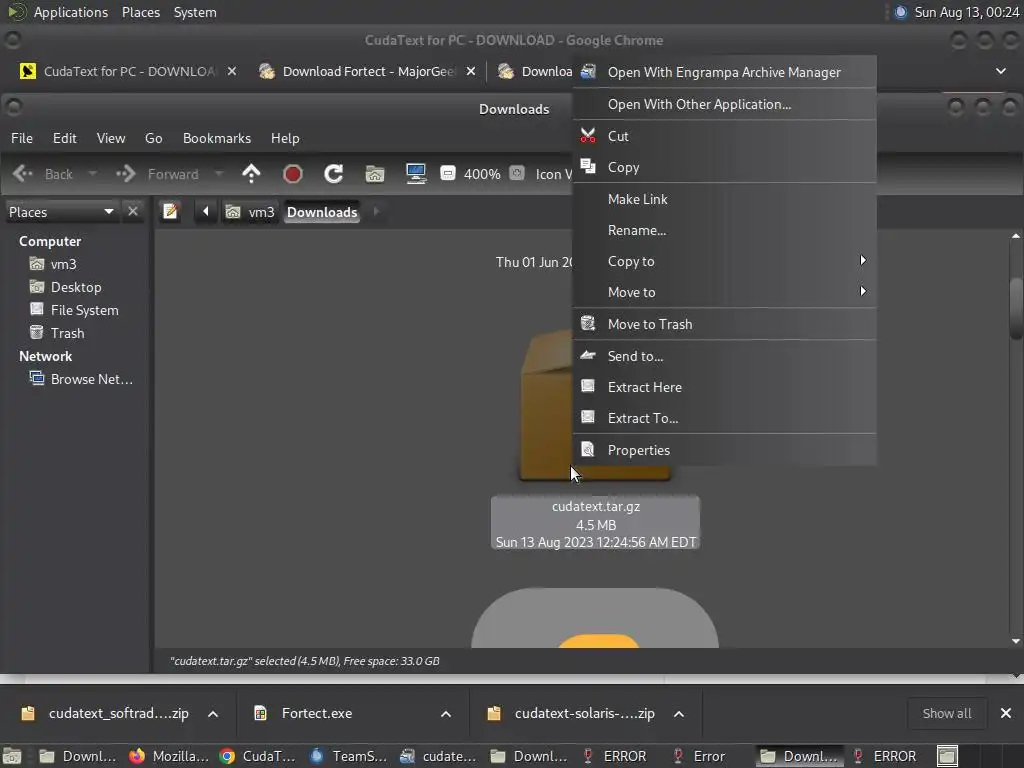Choose Send to... option
This screenshot has width=1024, height=768.
tap(724, 356)
